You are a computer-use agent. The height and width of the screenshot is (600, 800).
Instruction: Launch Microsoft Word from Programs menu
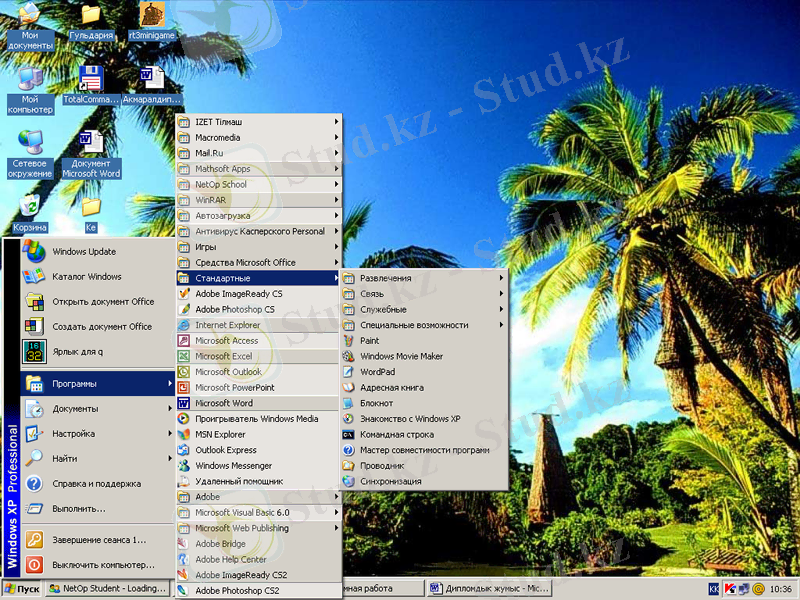(224, 403)
